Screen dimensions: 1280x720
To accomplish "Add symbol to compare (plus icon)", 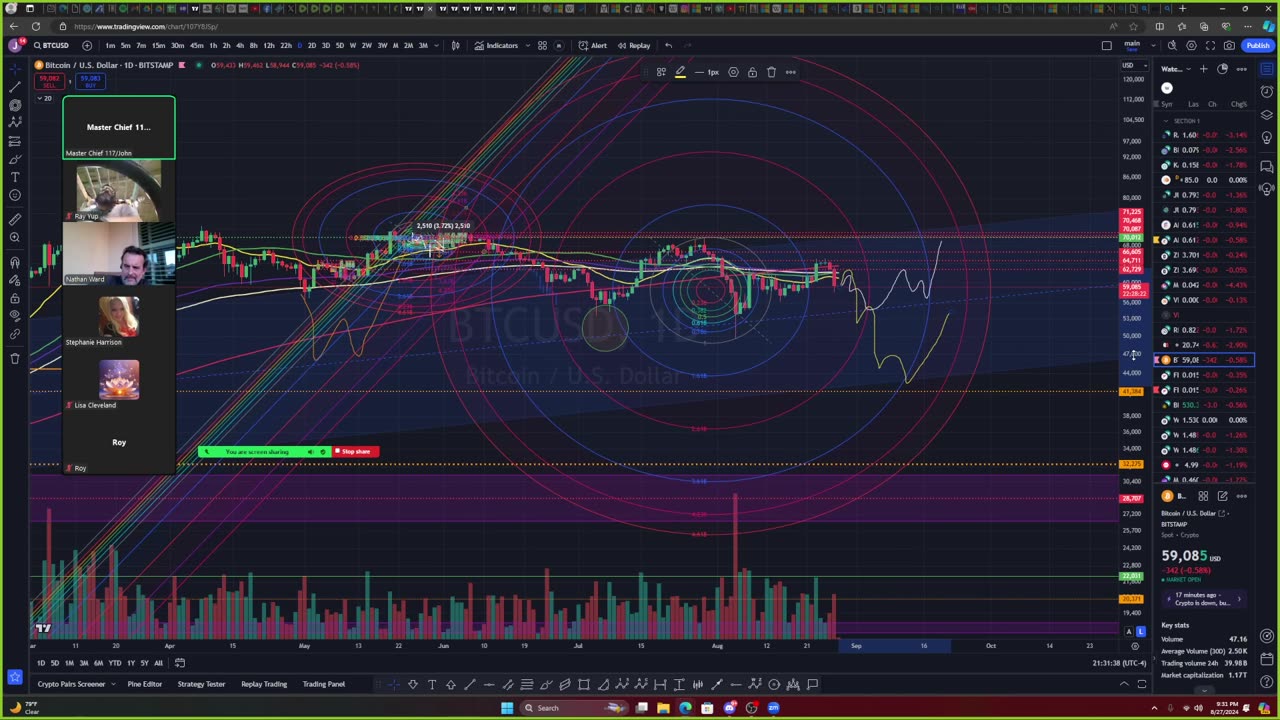I will click(87, 45).
